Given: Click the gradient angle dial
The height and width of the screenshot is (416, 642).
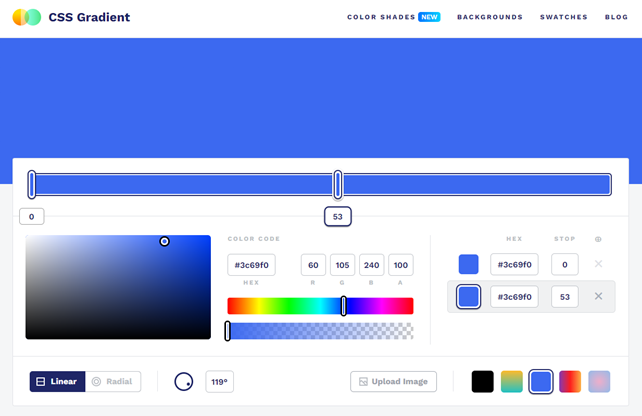Looking at the screenshot, I should [x=184, y=381].
